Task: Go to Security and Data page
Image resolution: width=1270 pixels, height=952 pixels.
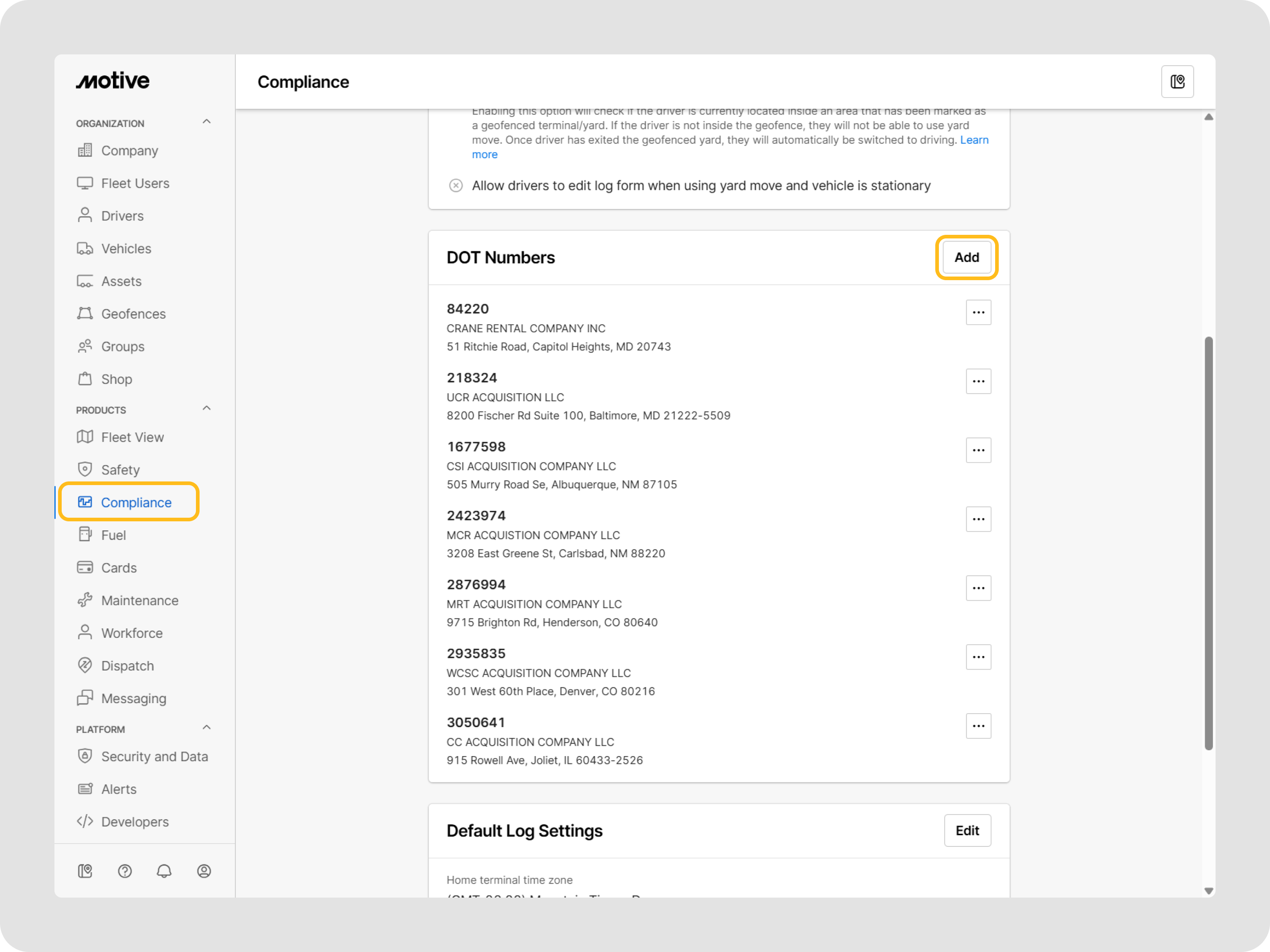Action: click(x=154, y=756)
